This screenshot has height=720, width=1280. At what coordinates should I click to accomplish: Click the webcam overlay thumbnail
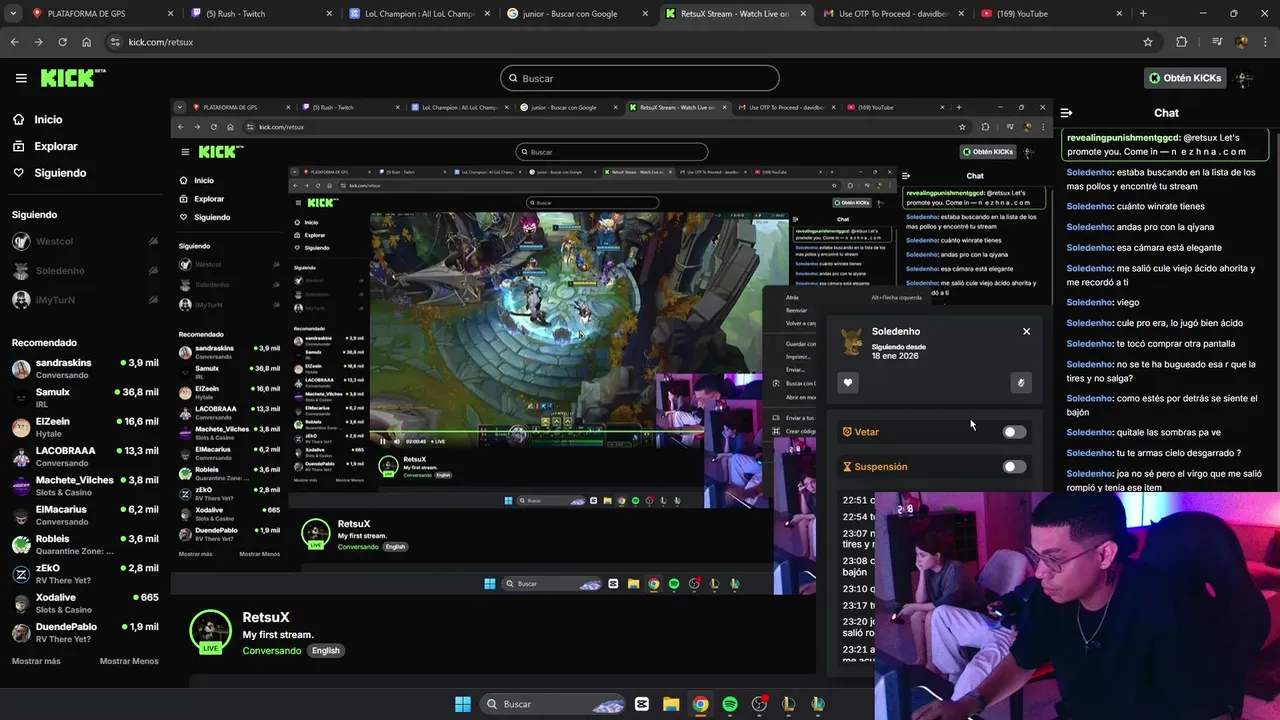point(1077,605)
